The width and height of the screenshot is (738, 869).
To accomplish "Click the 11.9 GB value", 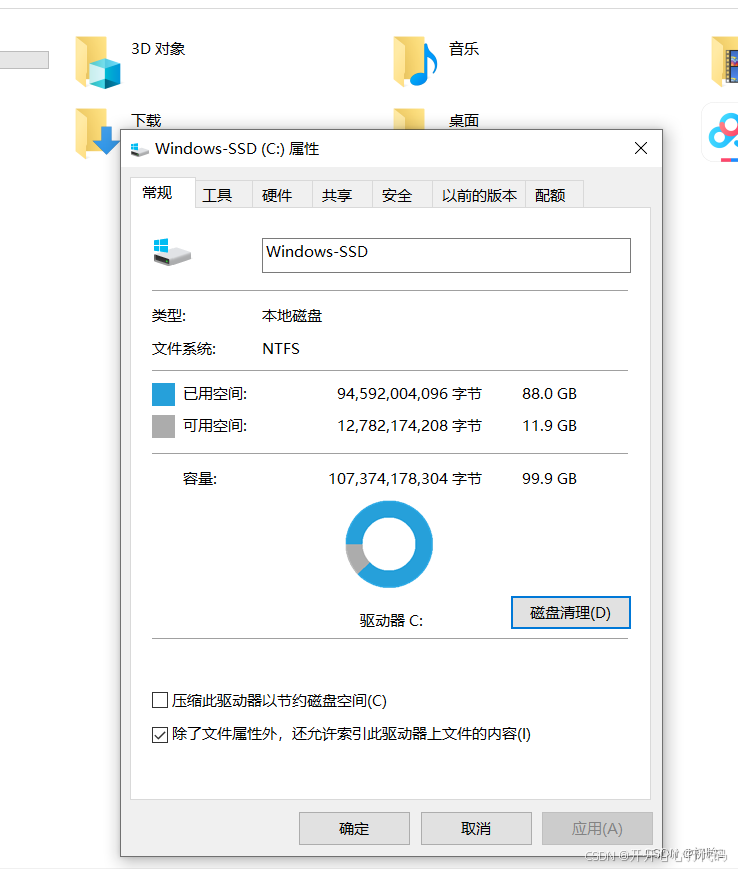I will click(x=550, y=426).
